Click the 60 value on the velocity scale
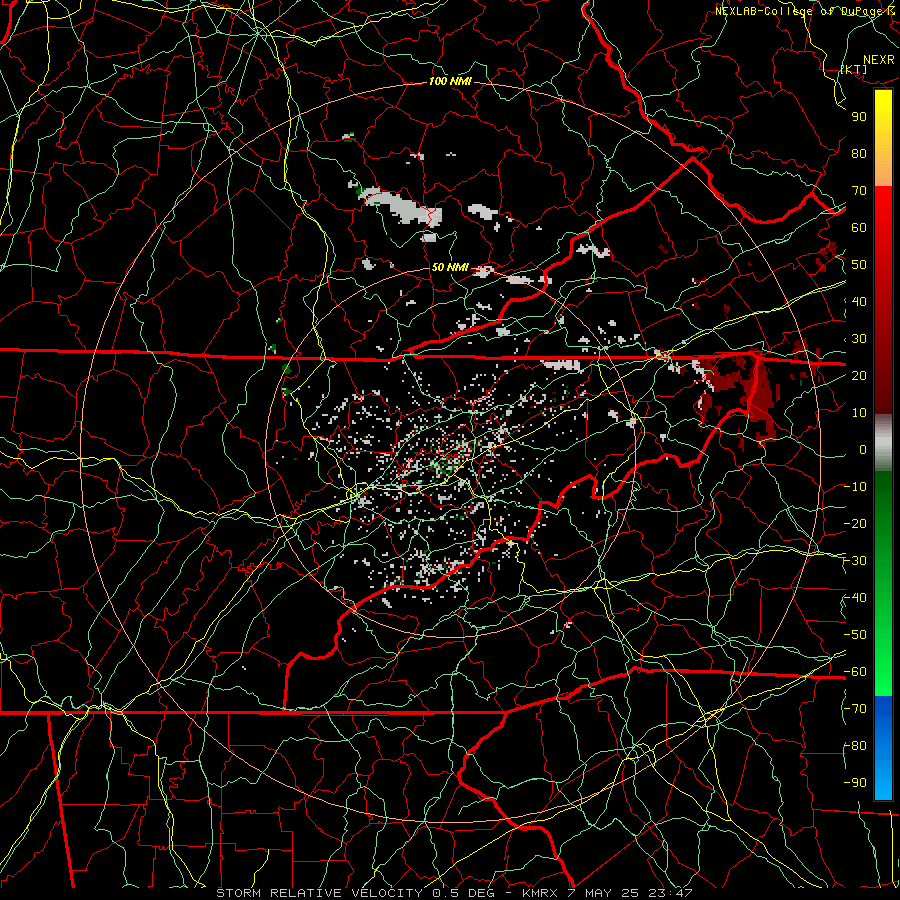Screen dimensions: 900x900 coord(859,228)
